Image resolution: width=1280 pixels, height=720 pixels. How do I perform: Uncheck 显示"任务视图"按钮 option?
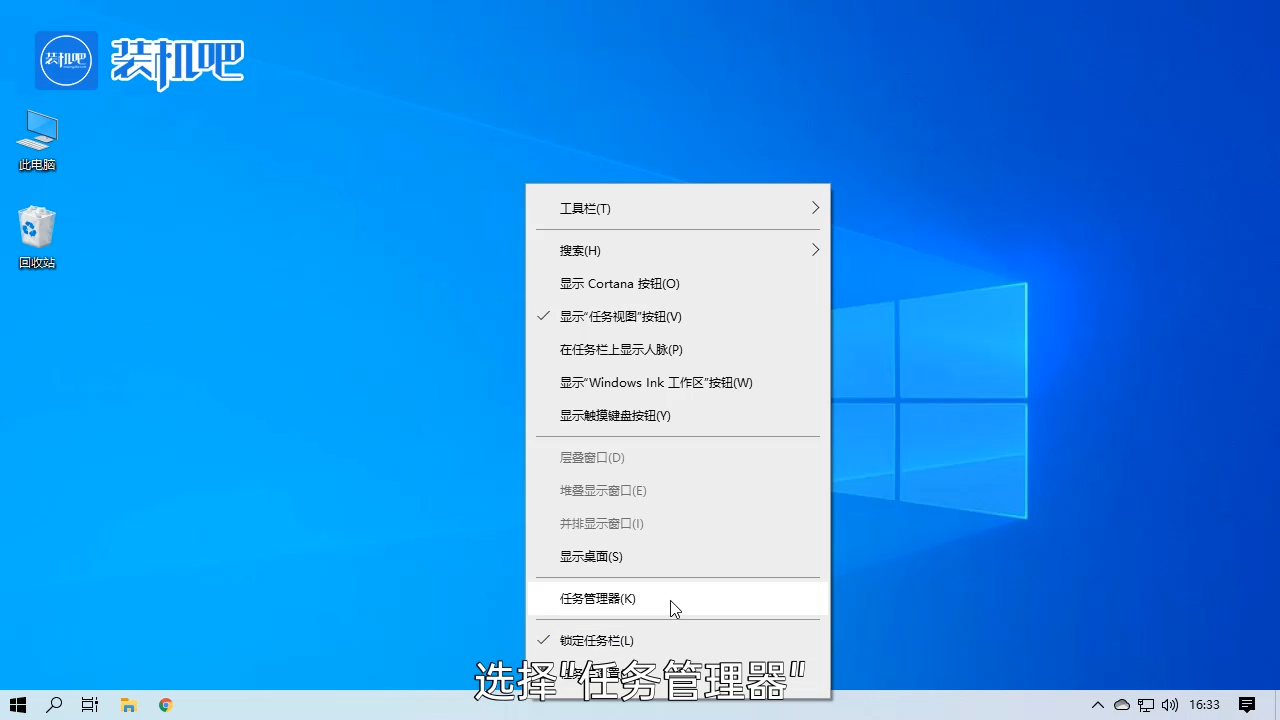tap(620, 317)
